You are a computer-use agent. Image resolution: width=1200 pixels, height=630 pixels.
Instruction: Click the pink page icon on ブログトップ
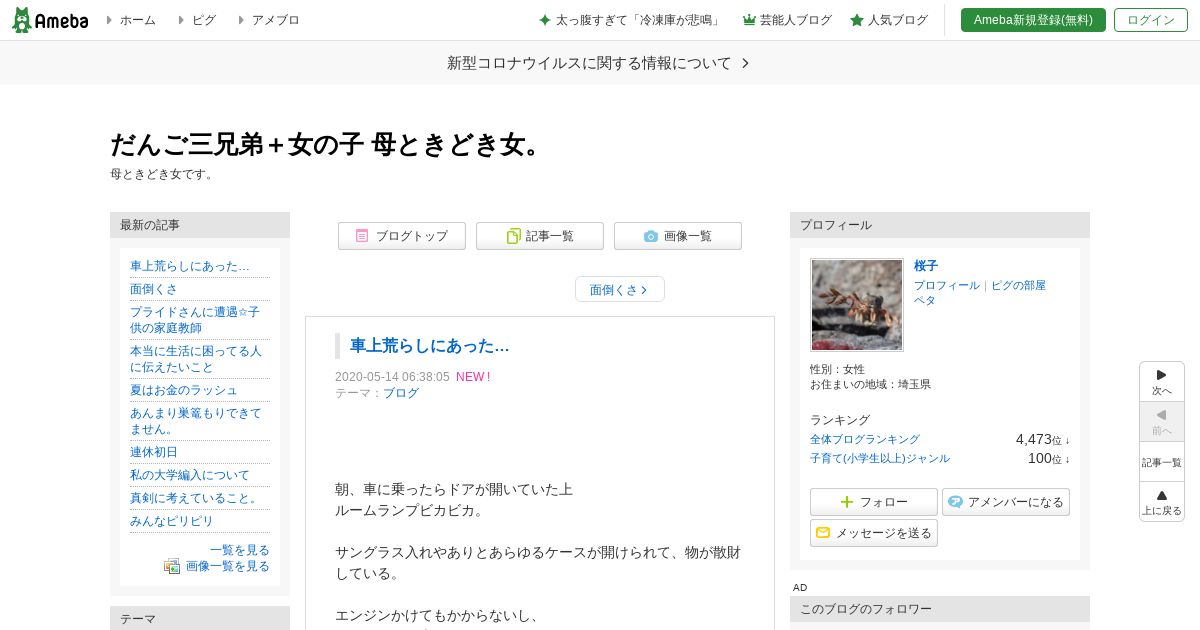362,236
